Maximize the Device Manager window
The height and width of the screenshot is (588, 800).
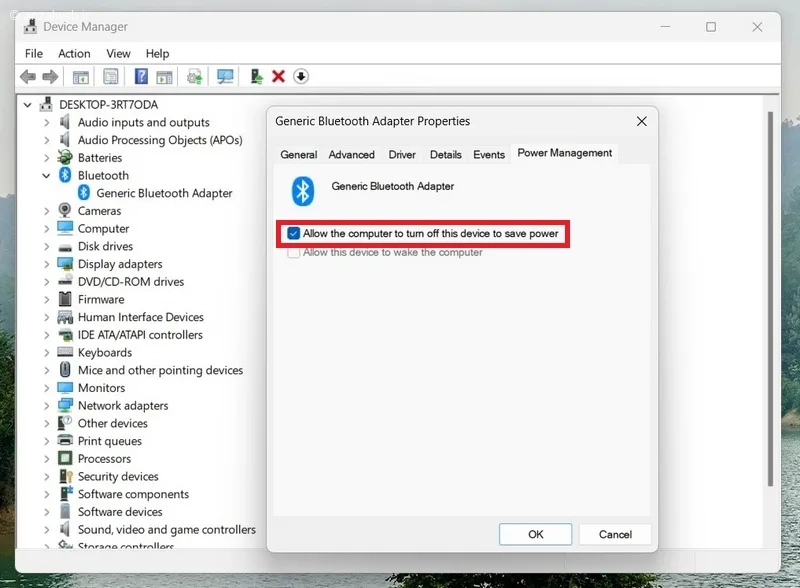[x=711, y=27]
